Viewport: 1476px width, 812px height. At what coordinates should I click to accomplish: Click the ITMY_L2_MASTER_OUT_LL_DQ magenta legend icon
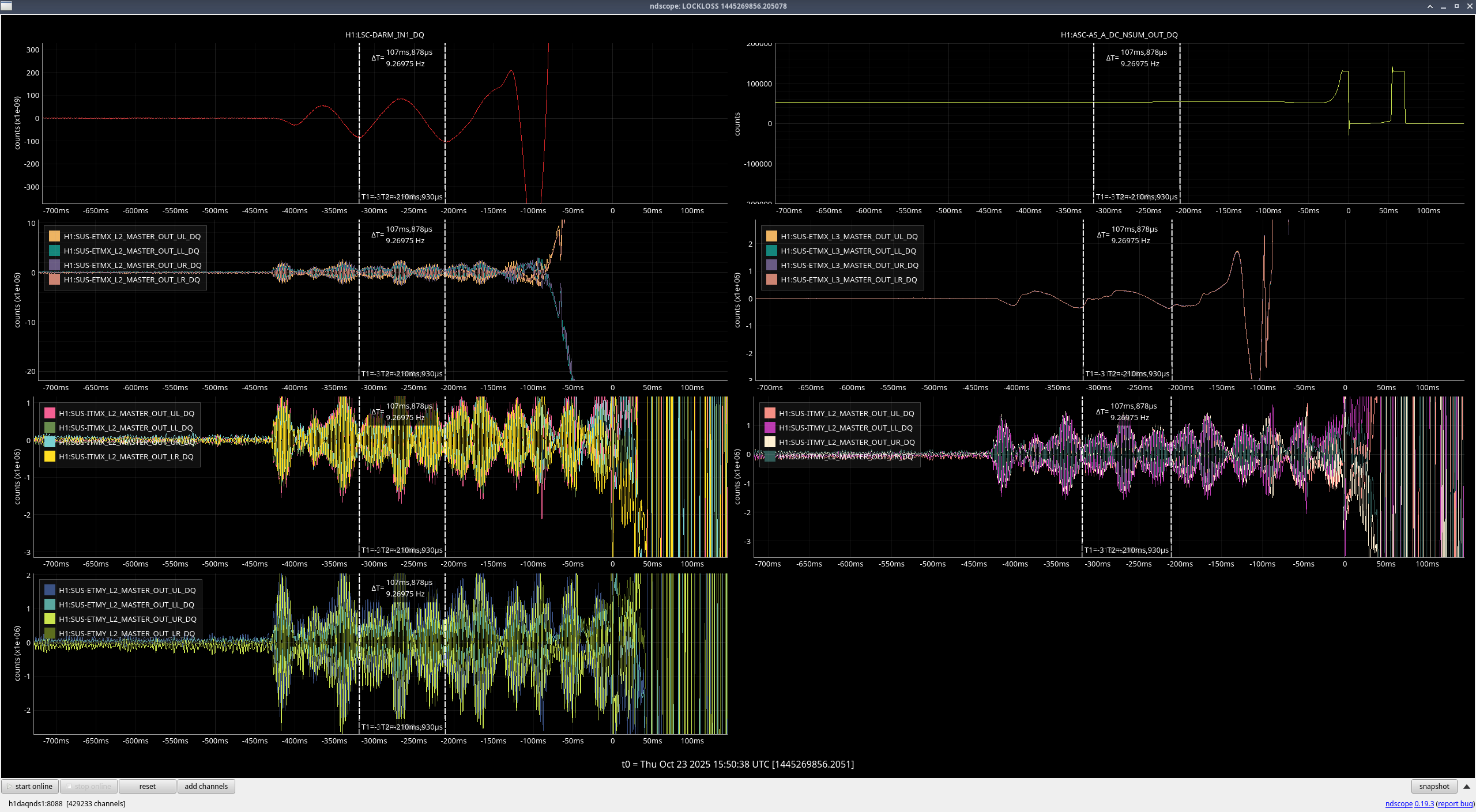pyautogui.click(x=770, y=428)
